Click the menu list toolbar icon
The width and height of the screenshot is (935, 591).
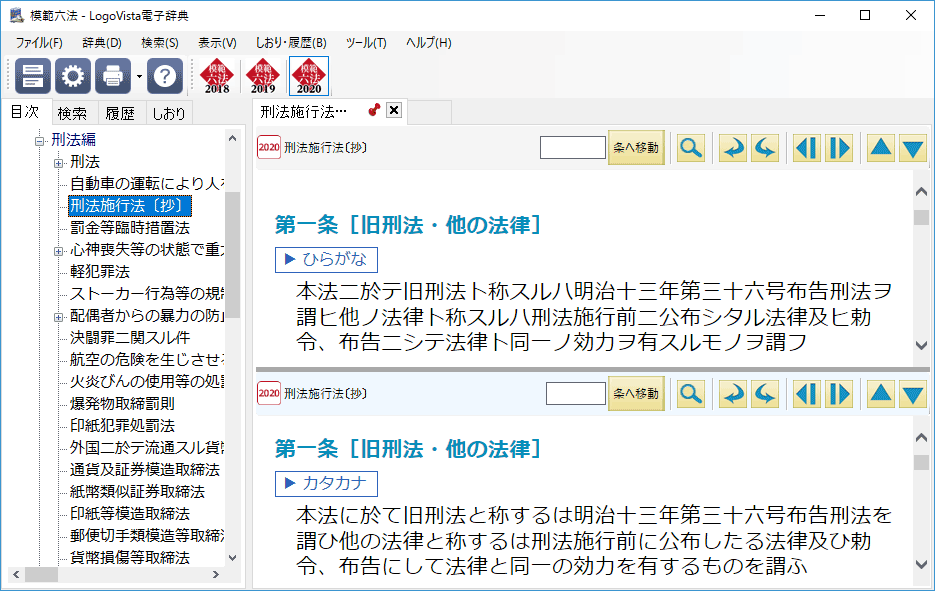pos(32,76)
